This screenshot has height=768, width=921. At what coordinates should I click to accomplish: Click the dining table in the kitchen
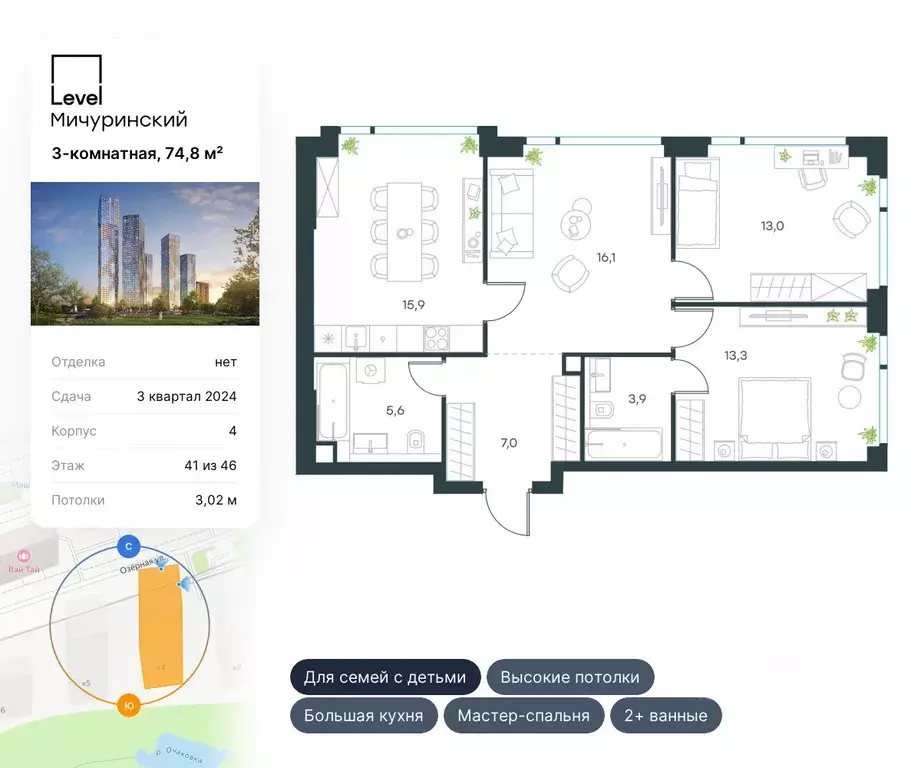(x=404, y=232)
